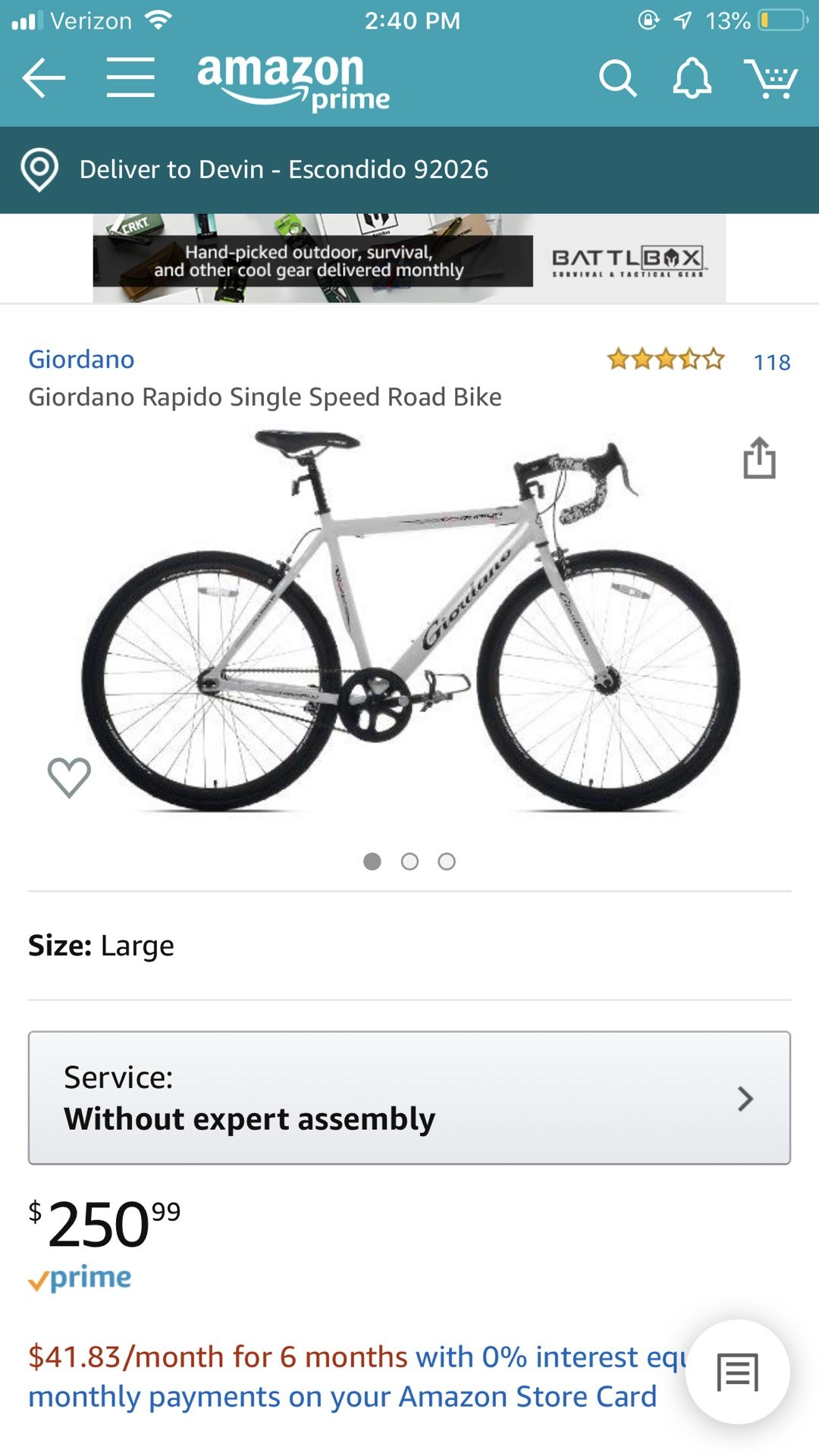819x1456 pixels.
Task: Open the Giordano brand link
Action: [81, 359]
